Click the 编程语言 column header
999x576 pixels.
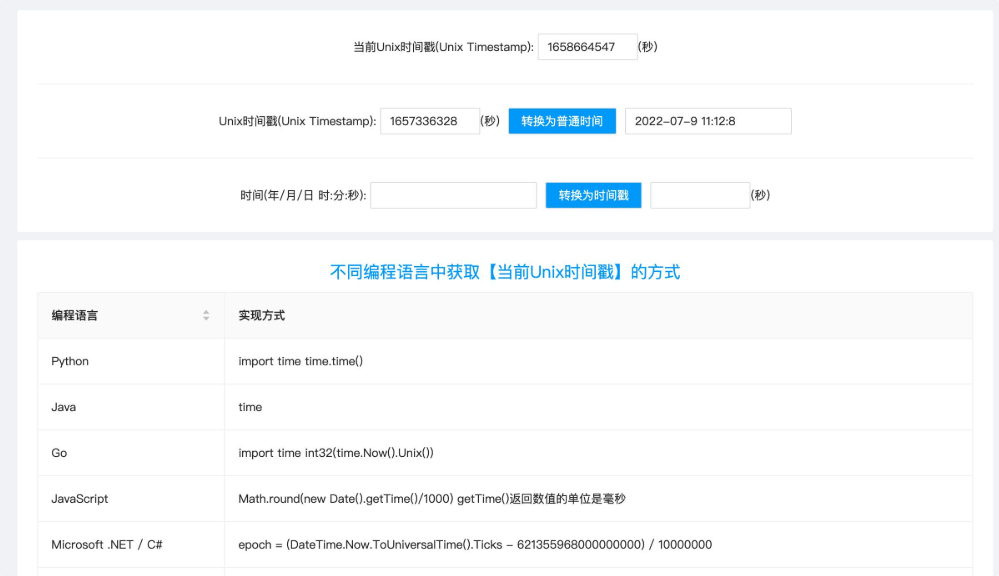131,315
